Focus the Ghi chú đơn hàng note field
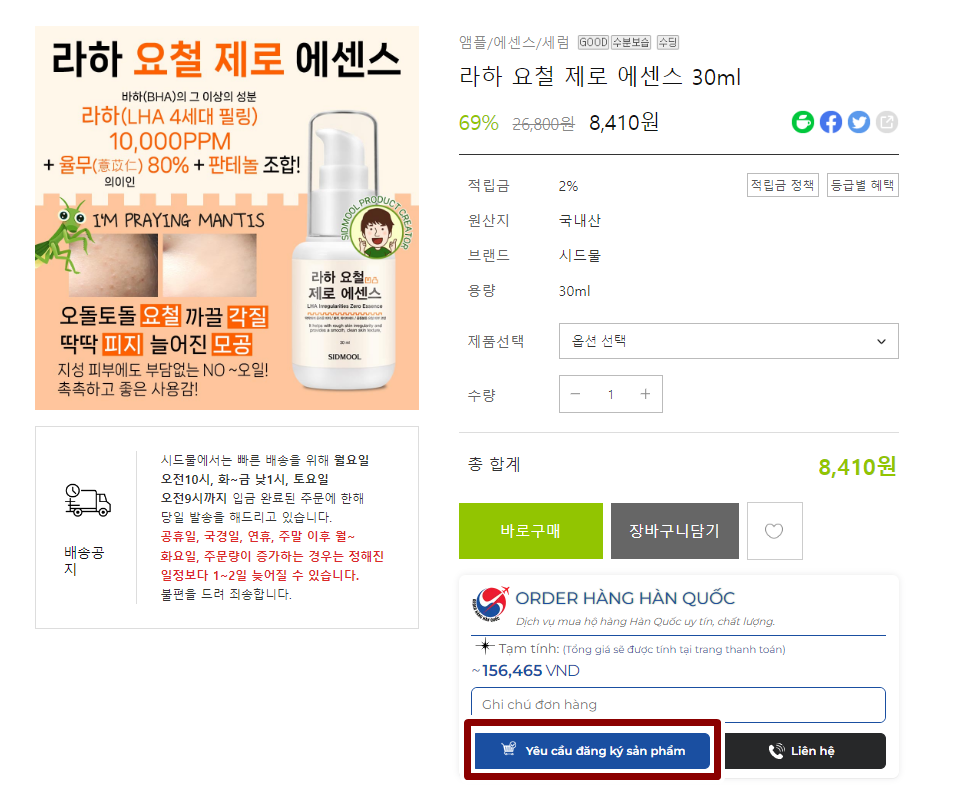 coord(678,704)
